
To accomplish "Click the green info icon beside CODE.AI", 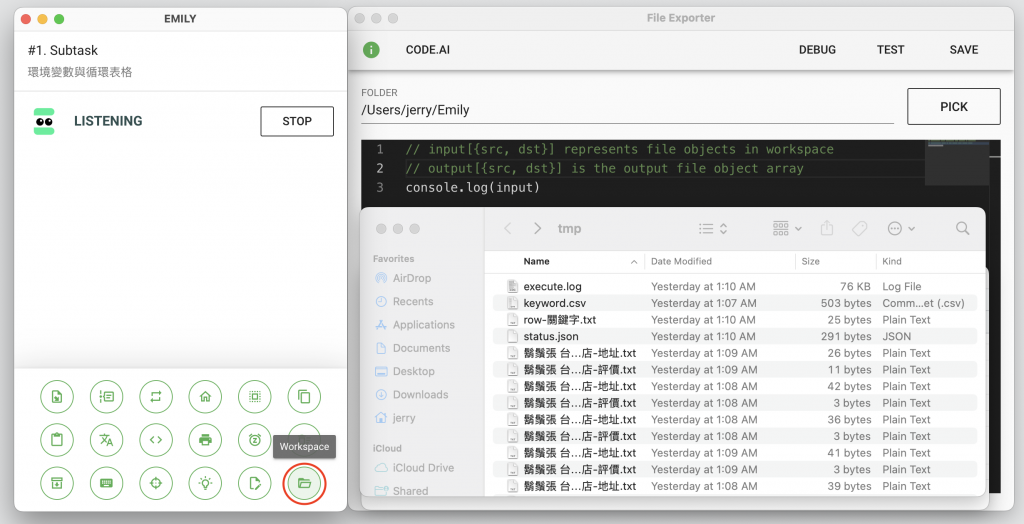I will [x=371, y=50].
